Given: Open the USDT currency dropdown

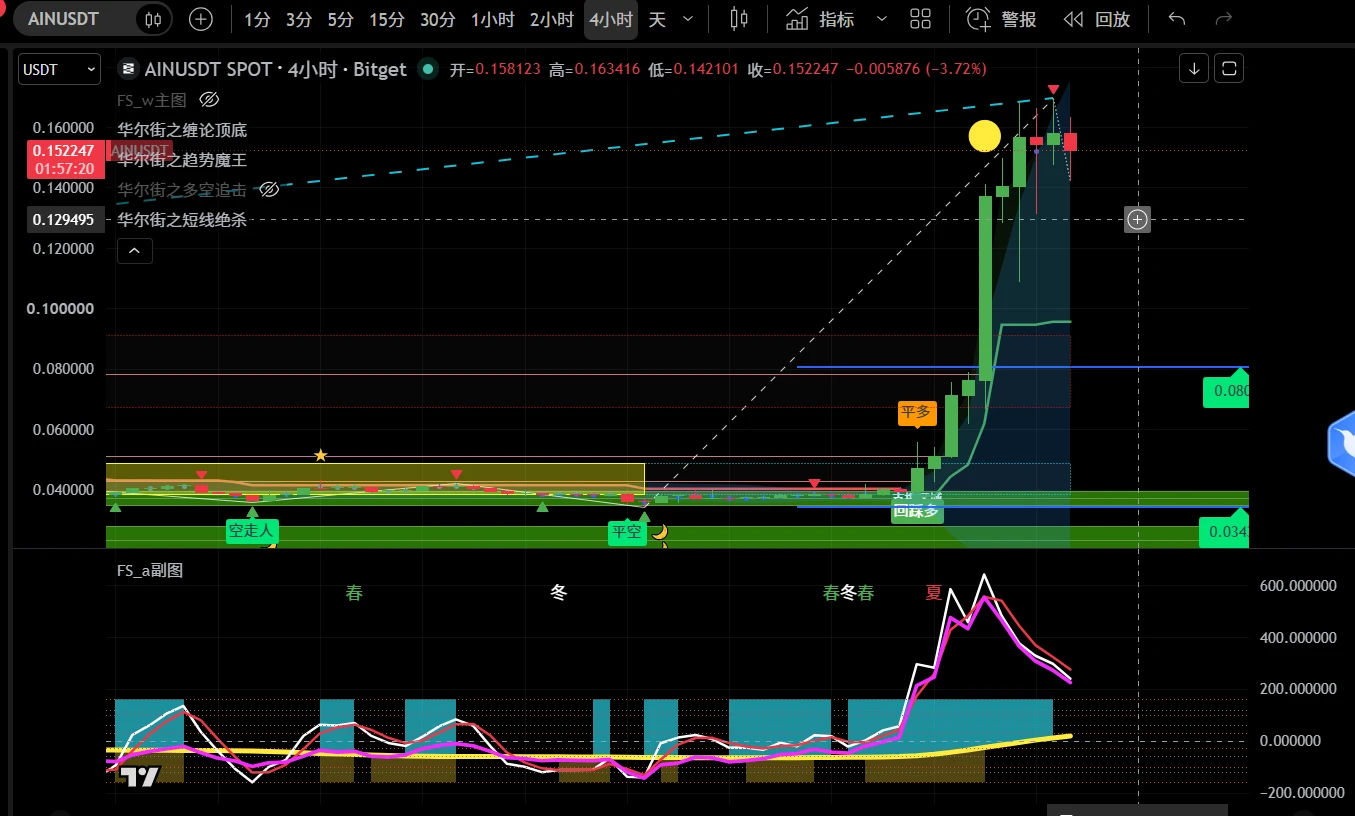Looking at the screenshot, I should pos(59,69).
